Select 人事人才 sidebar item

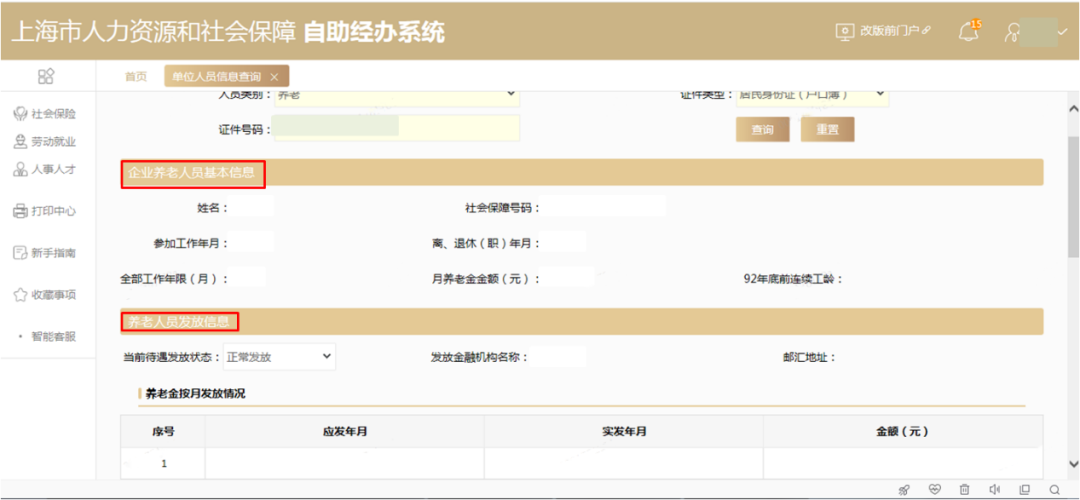tap(45, 169)
